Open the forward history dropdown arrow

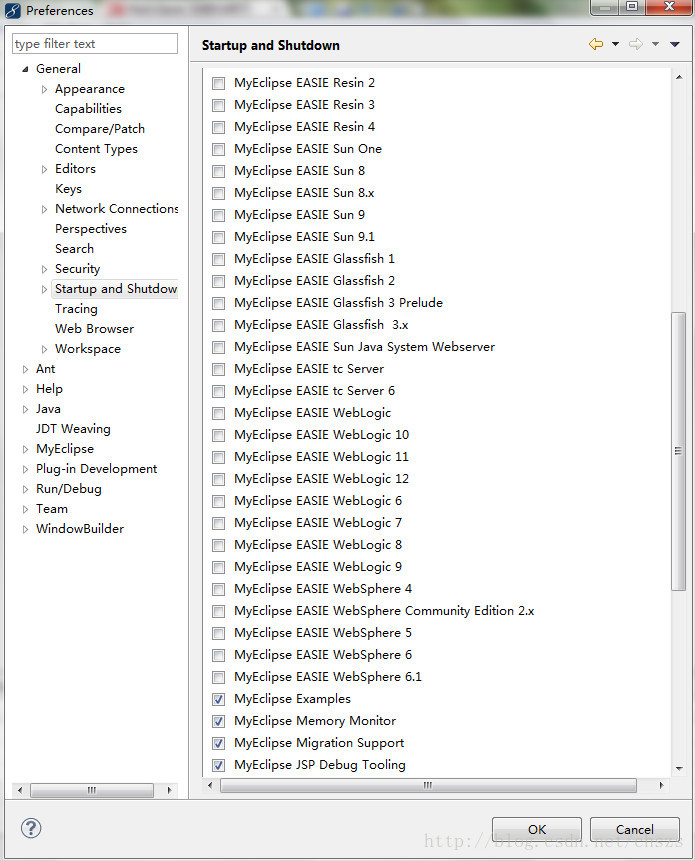[655, 44]
